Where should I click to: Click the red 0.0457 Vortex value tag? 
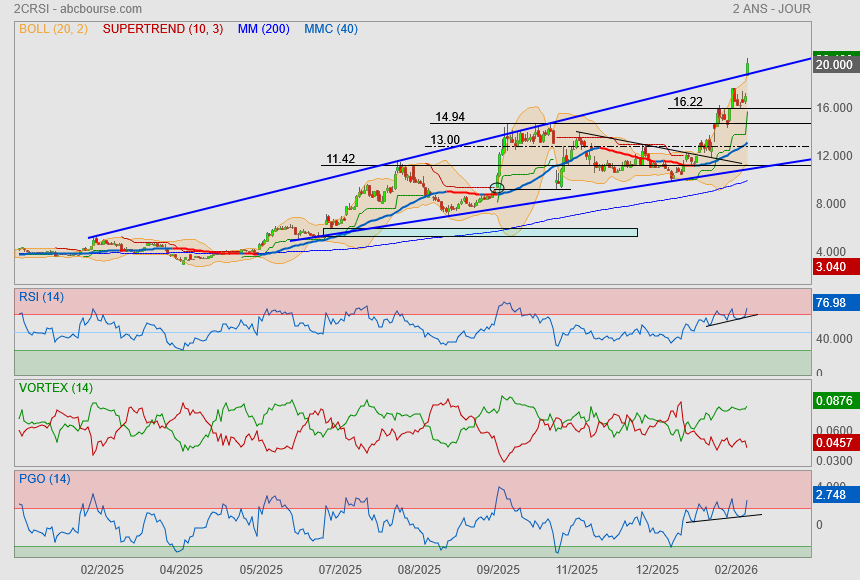point(835,441)
